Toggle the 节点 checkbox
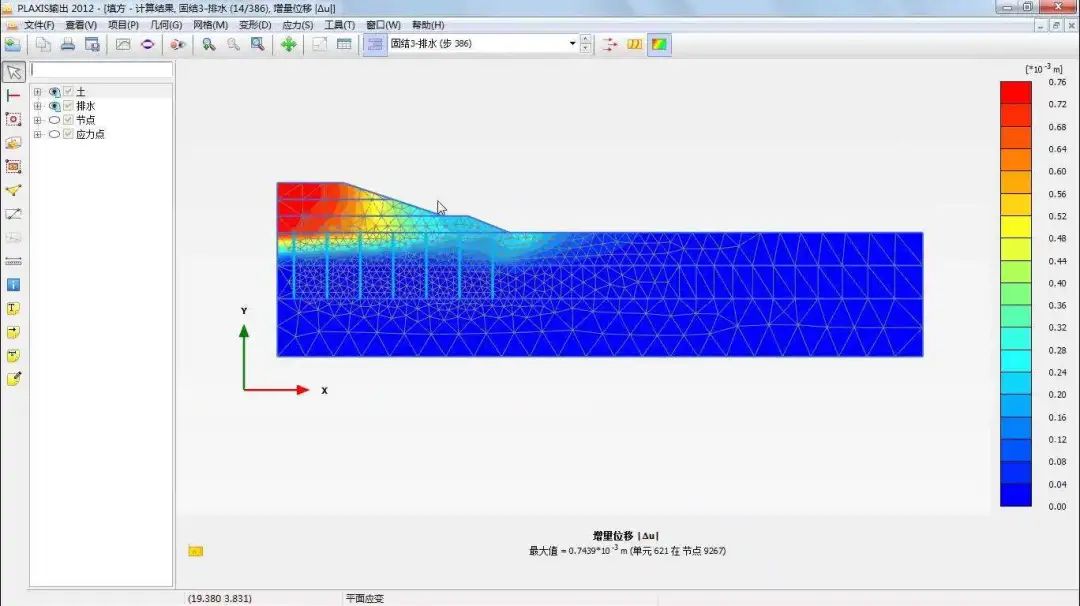This screenshot has width=1080, height=606. click(x=68, y=120)
